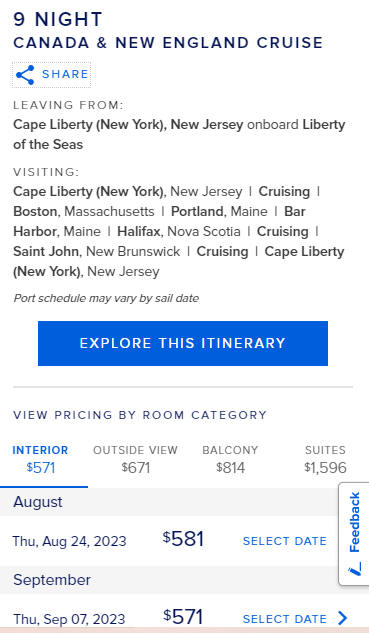Show Suites pricing tab

pyautogui.click(x=325, y=459)
